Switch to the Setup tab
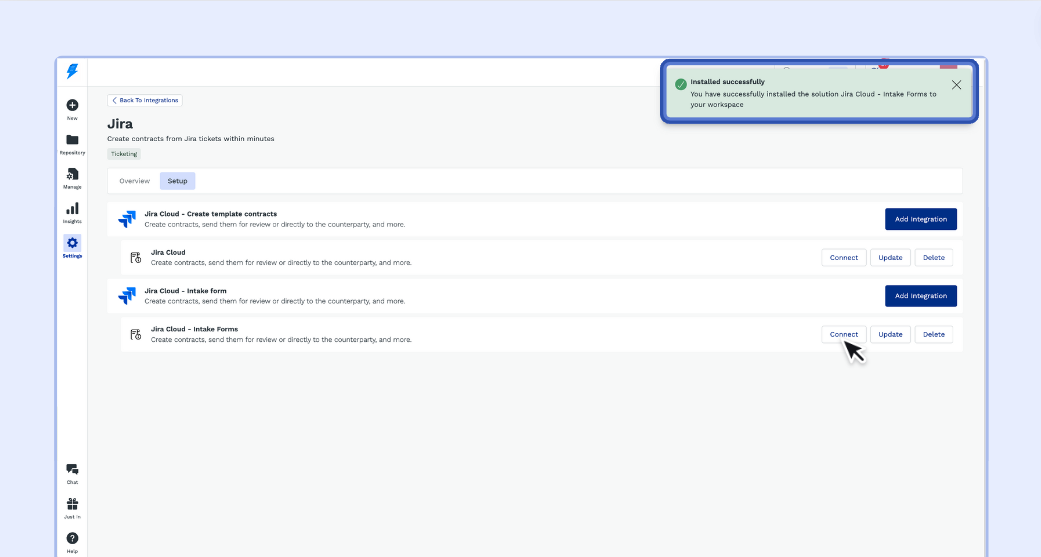 (177, 181)
